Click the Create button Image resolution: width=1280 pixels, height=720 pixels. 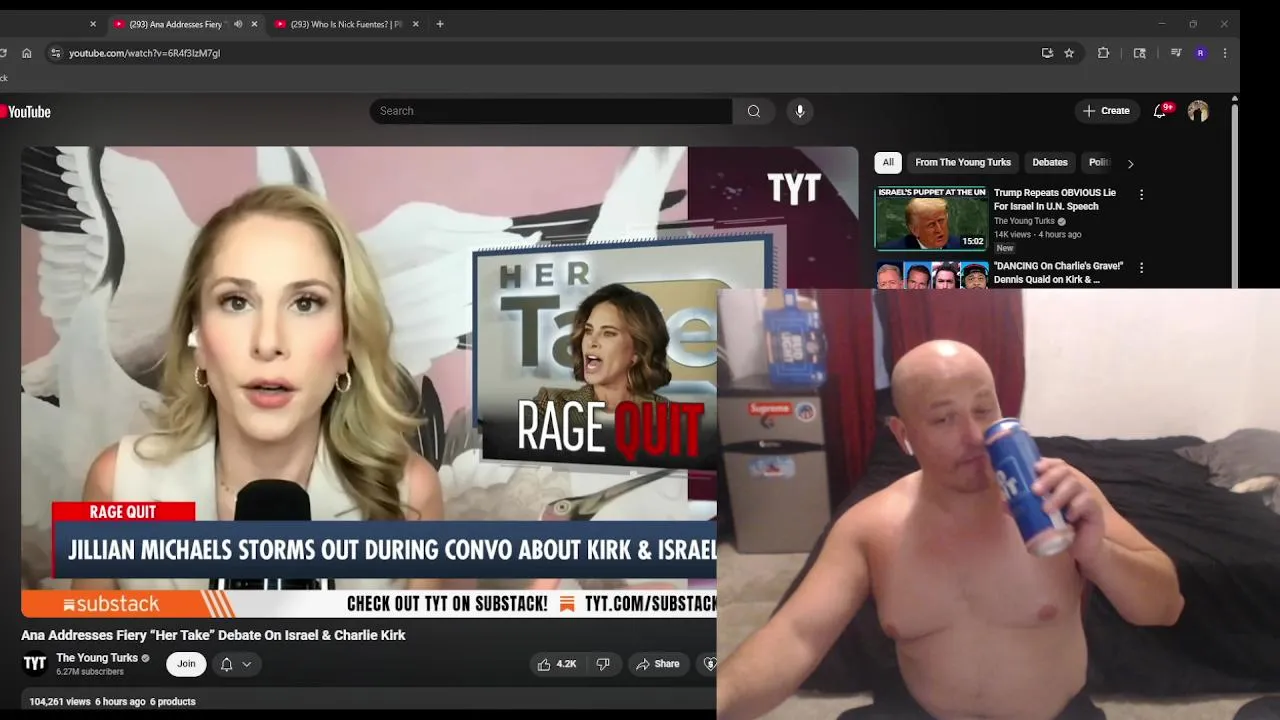1106,111
